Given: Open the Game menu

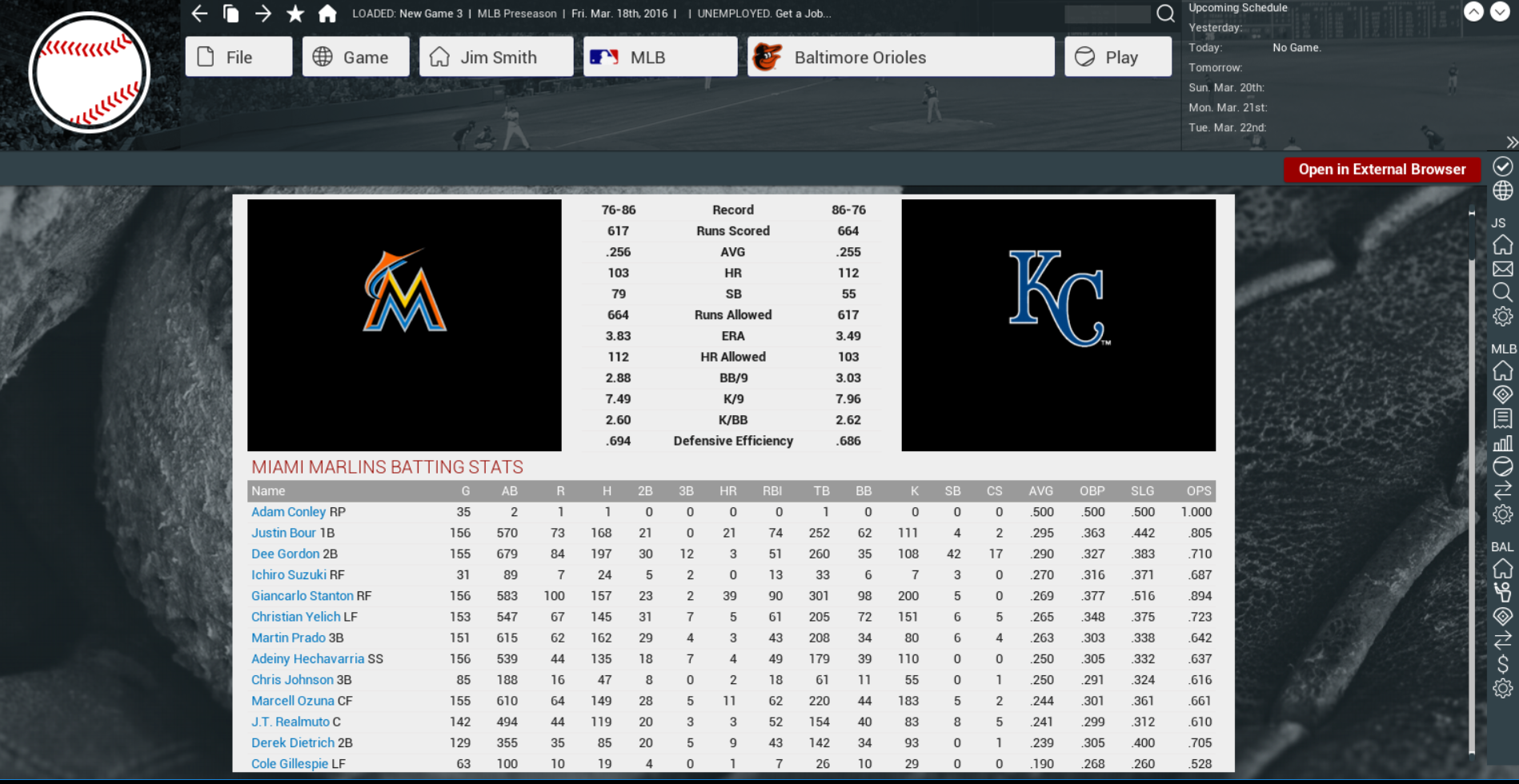Looking at the screenshot, I should click(x=355, y=57).
